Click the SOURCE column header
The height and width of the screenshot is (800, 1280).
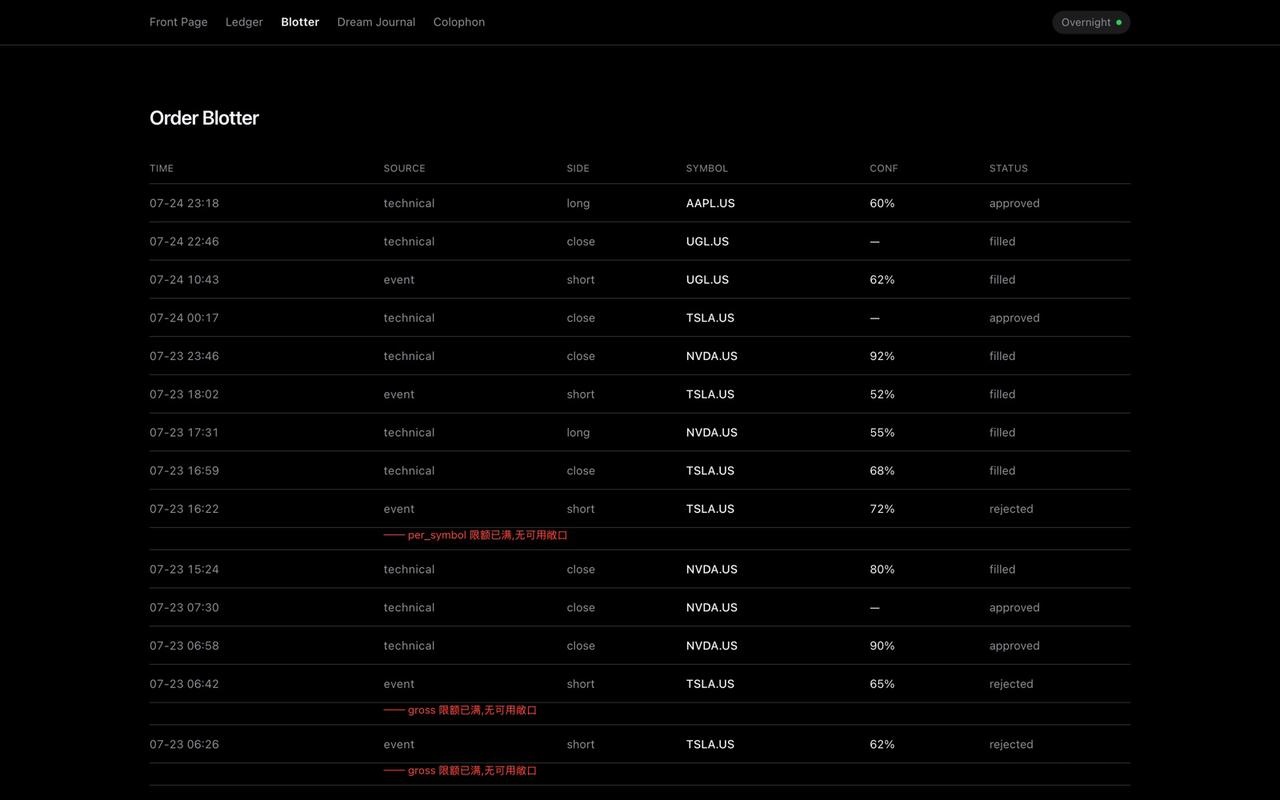405,168
